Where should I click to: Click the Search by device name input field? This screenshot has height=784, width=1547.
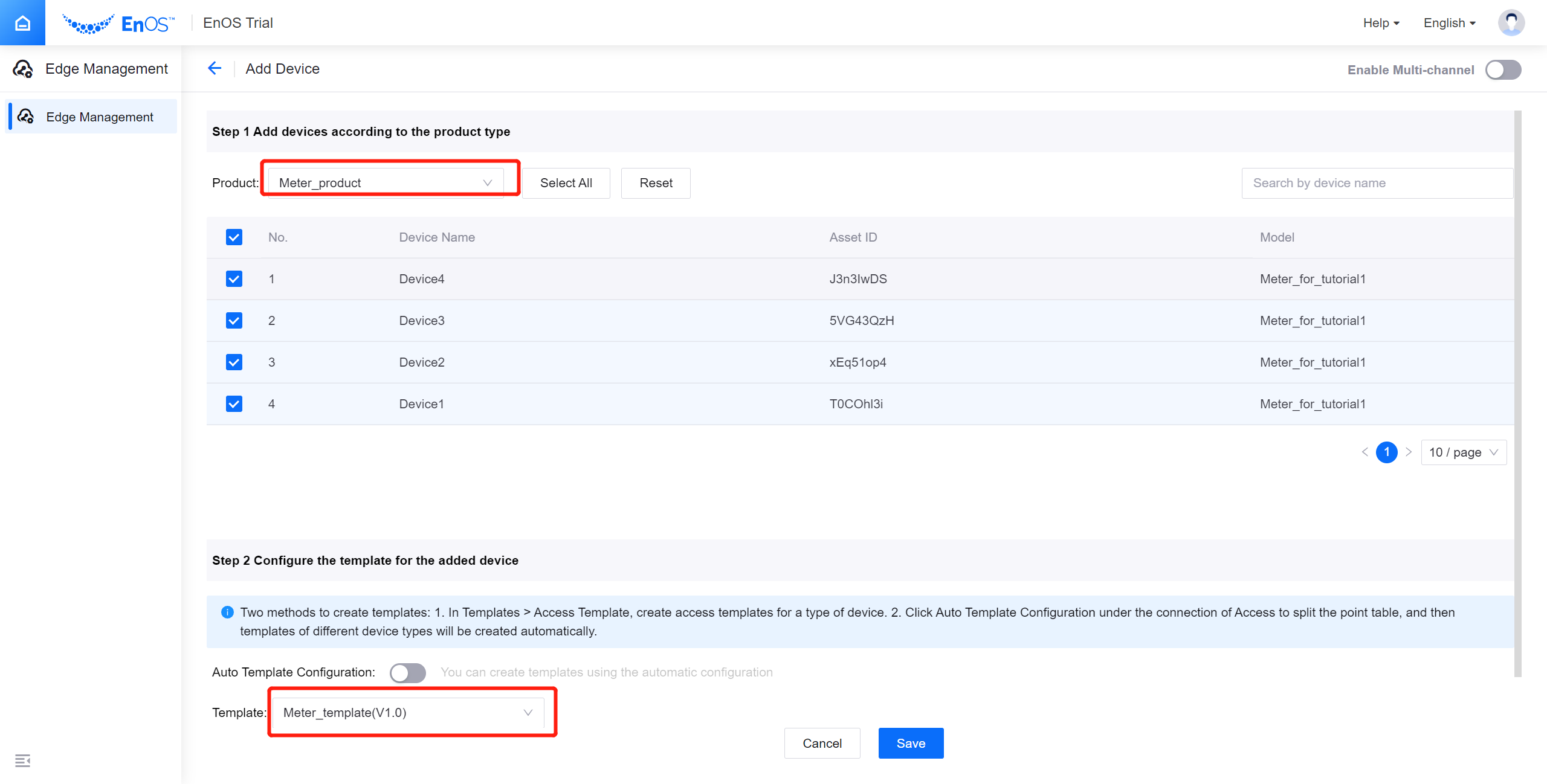[x=1375, y=182]
